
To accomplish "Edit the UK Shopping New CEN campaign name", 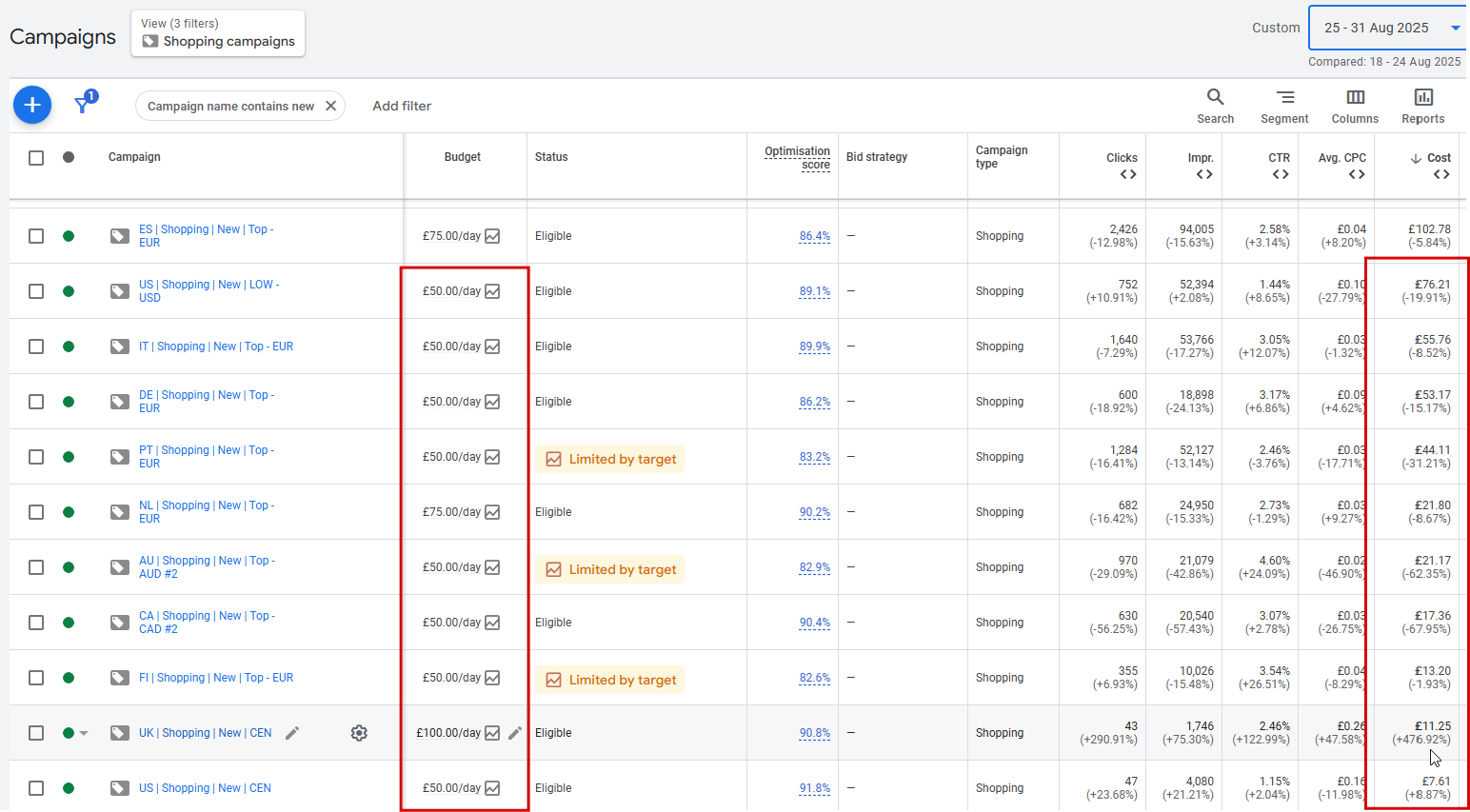I will click(292, 733).
